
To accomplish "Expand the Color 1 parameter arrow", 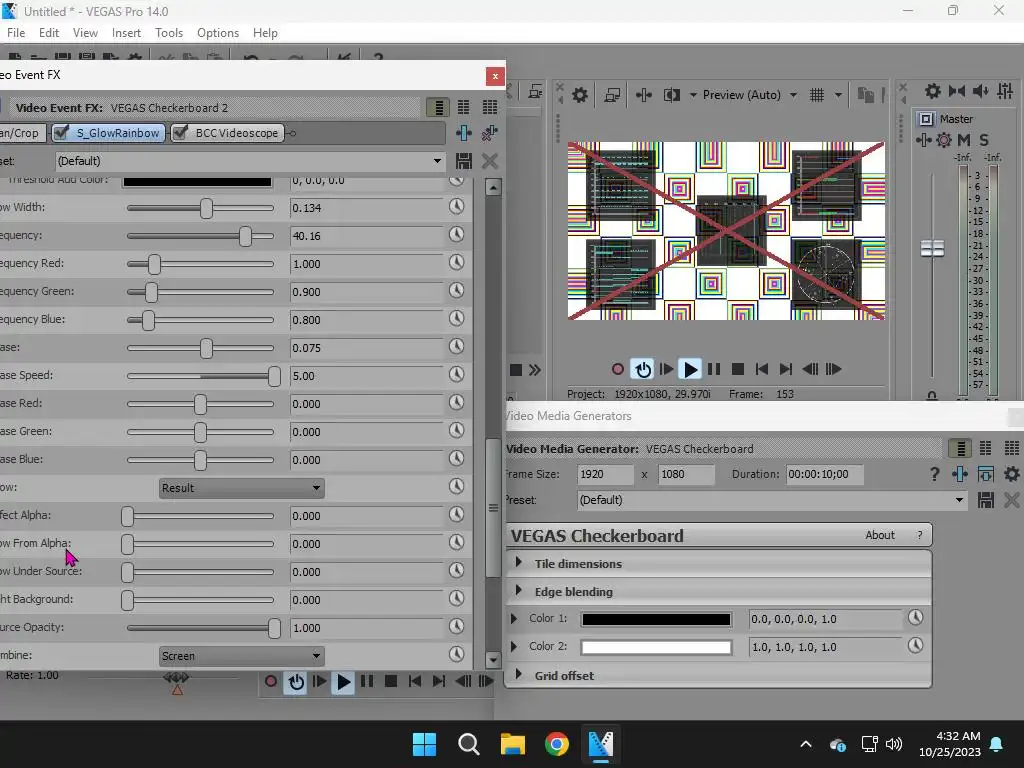I will point(513,618).
